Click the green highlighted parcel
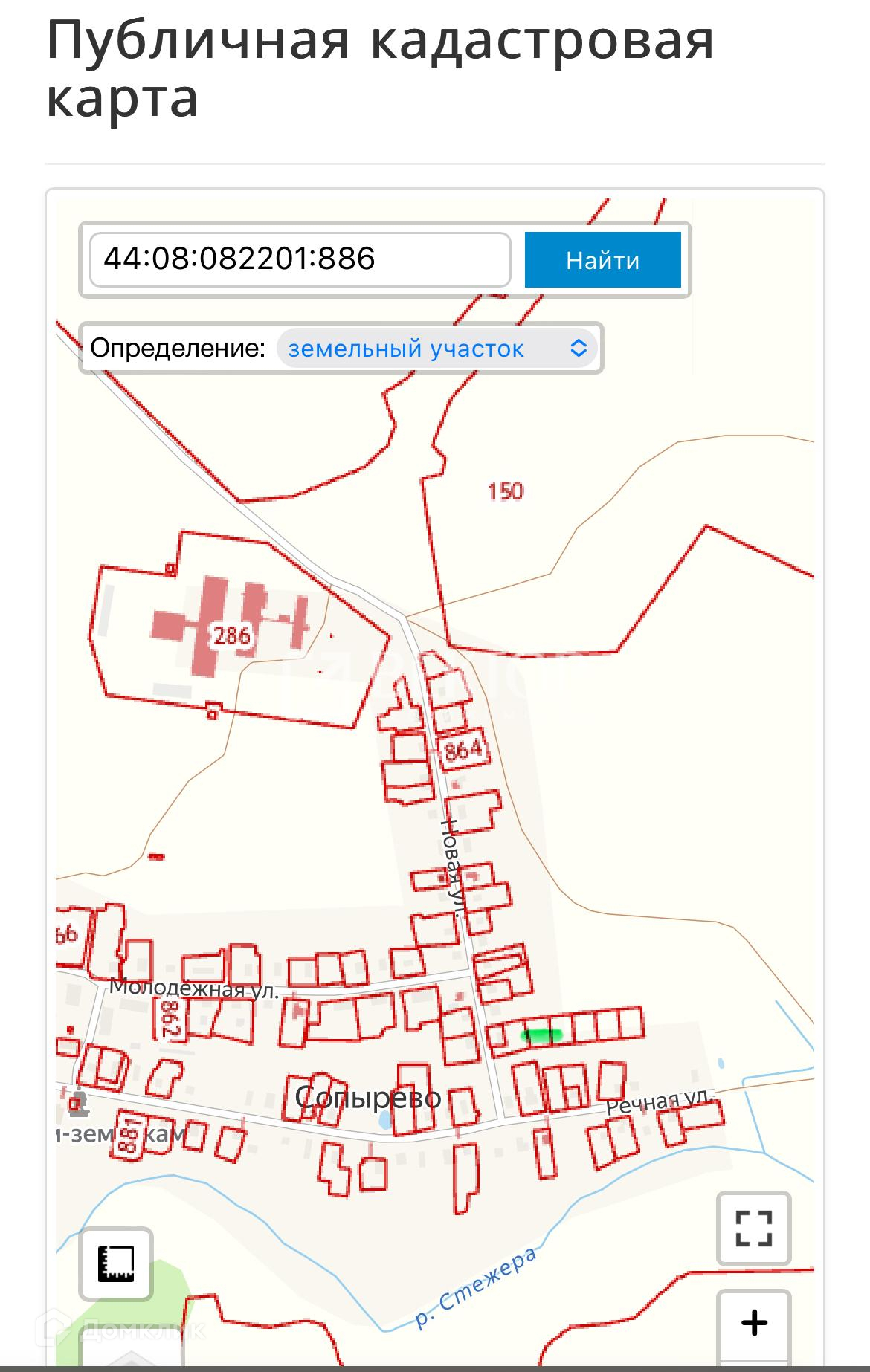870x1372 pixels. pyautogui.click(x=542, y=1034)
